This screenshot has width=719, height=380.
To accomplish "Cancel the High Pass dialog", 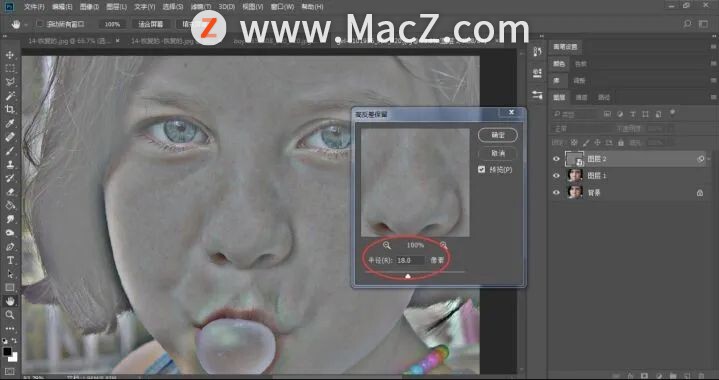I will [x=498, y=154].
